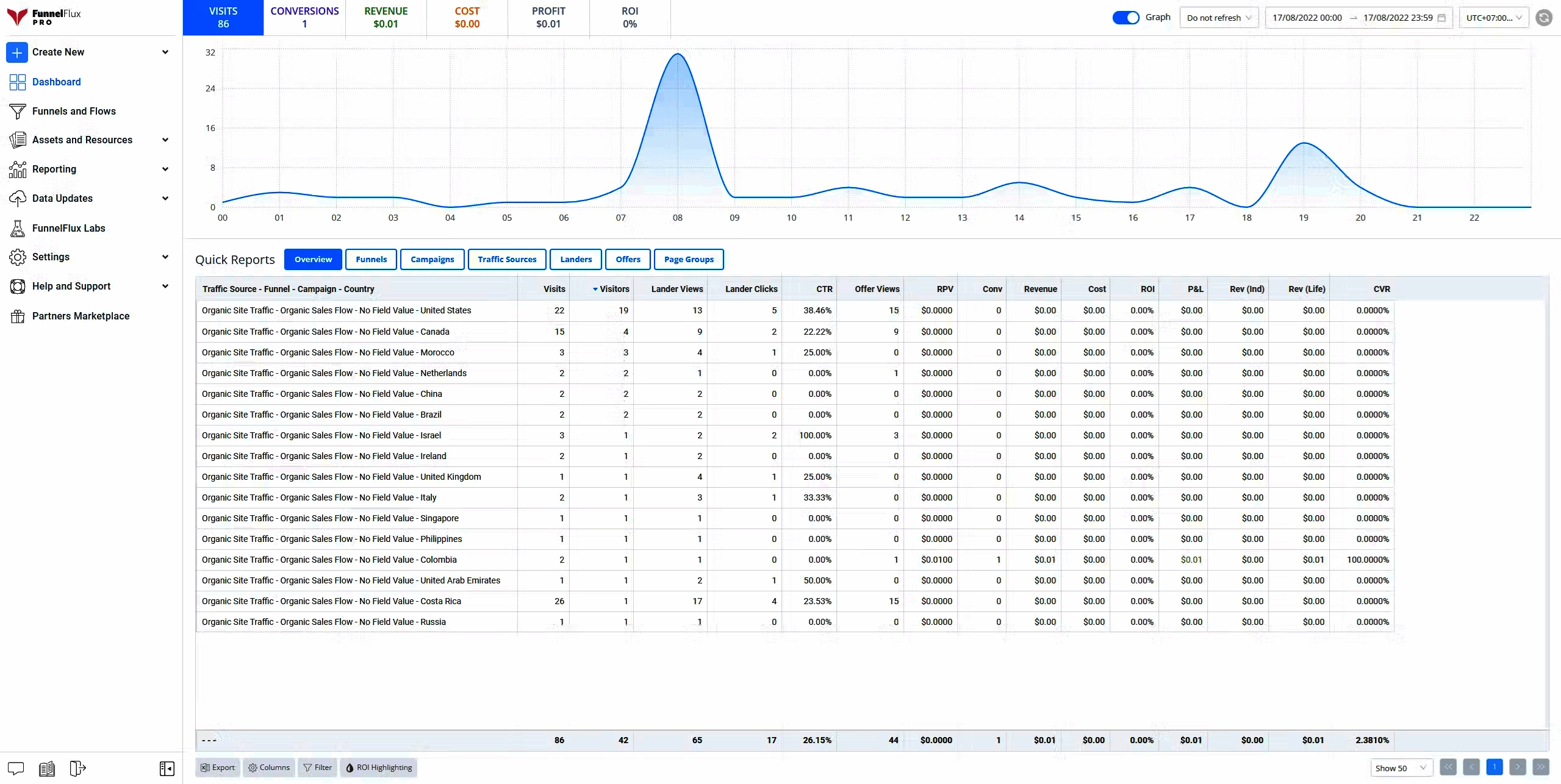Screen dimensions: 1561x784
Task: Collapse the sidebar panel icon
Action: coord(167,768)
